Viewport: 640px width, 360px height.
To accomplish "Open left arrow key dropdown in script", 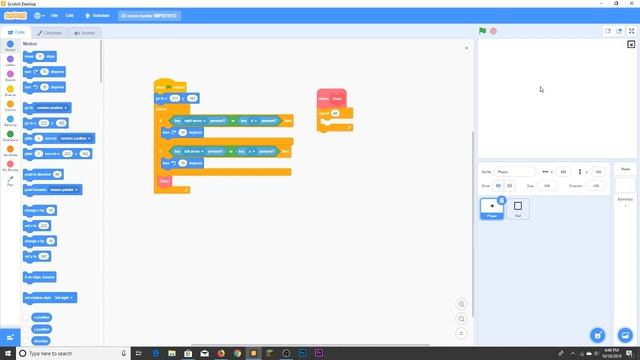I will point(194,151).
